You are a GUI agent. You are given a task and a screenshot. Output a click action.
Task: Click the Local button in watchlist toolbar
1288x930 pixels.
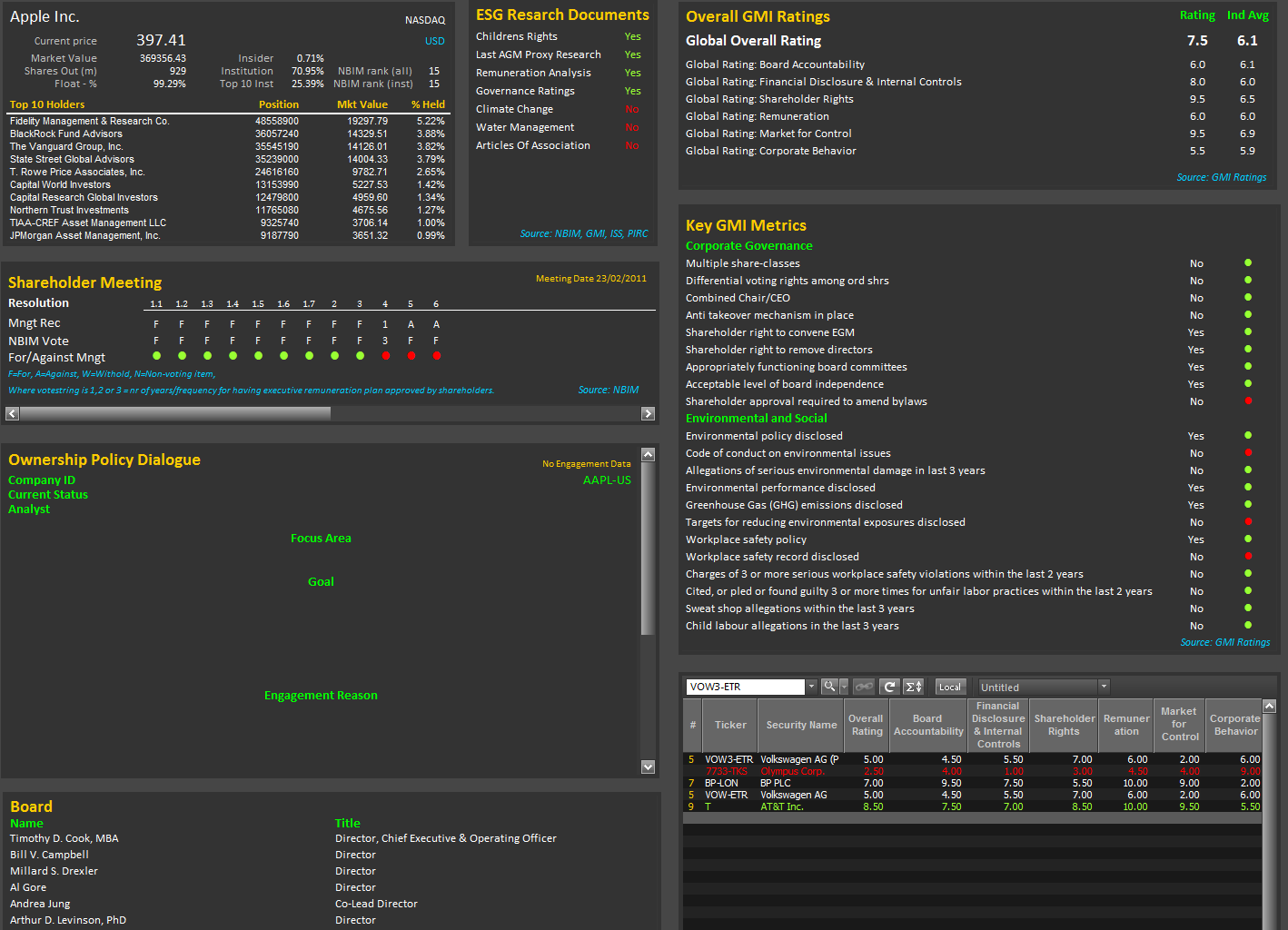950,687
